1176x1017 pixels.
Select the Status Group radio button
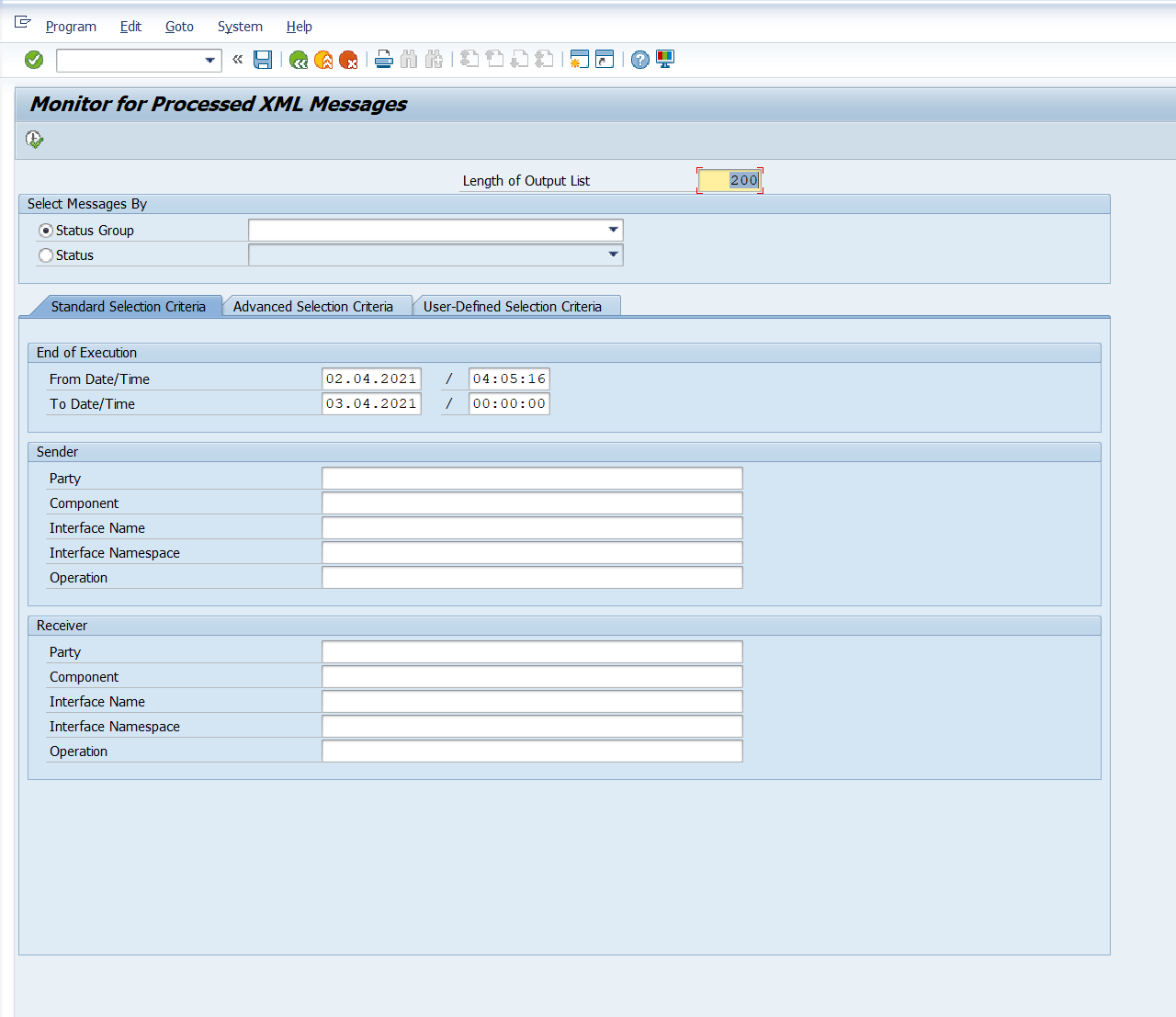tap(46, 231)
